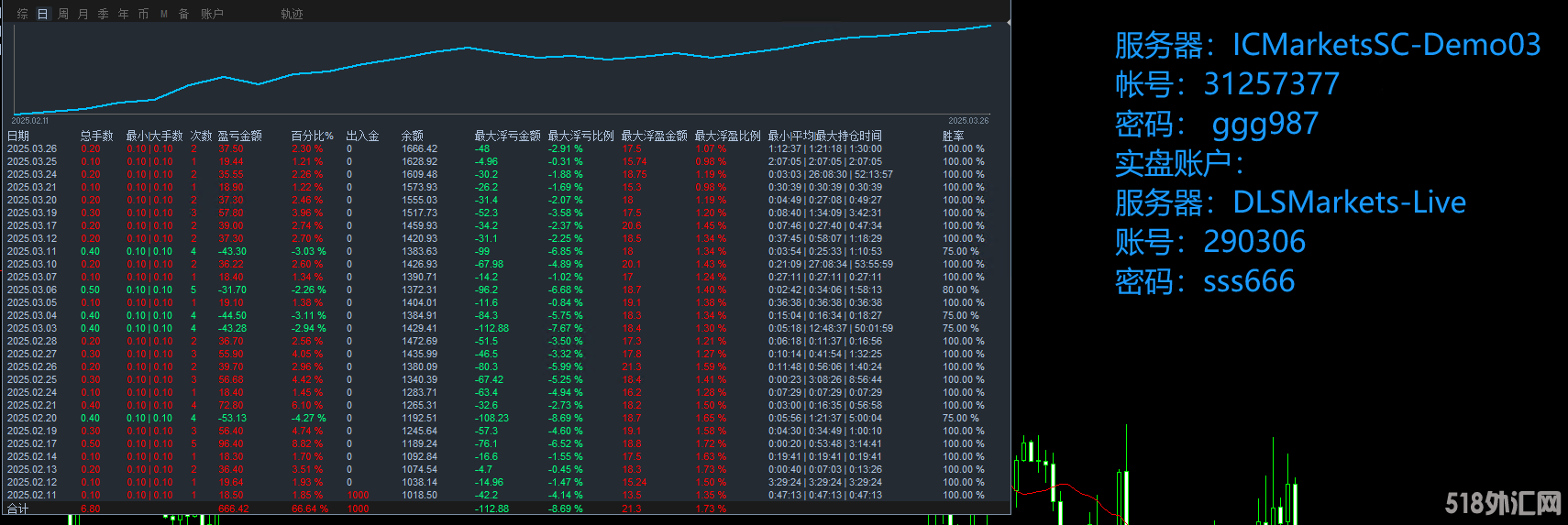This screenshot has width=1568, height=525.
Task: Select the M tab
Action: (x=164, y=14)
